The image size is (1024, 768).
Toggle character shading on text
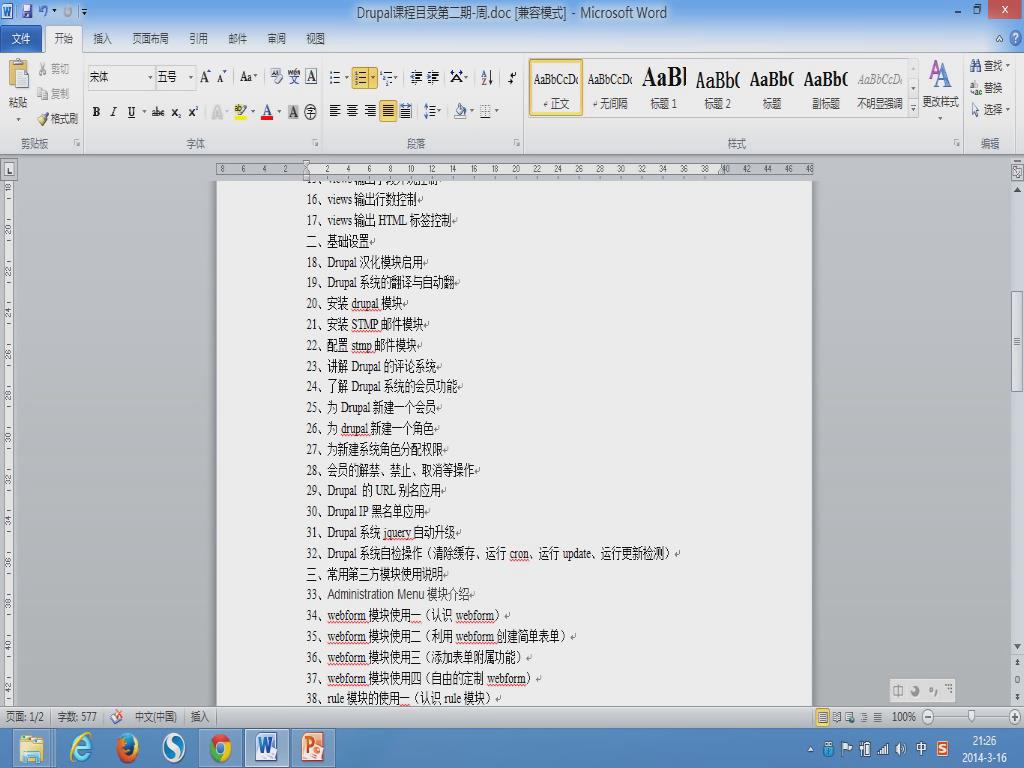[x=293, y=112]
